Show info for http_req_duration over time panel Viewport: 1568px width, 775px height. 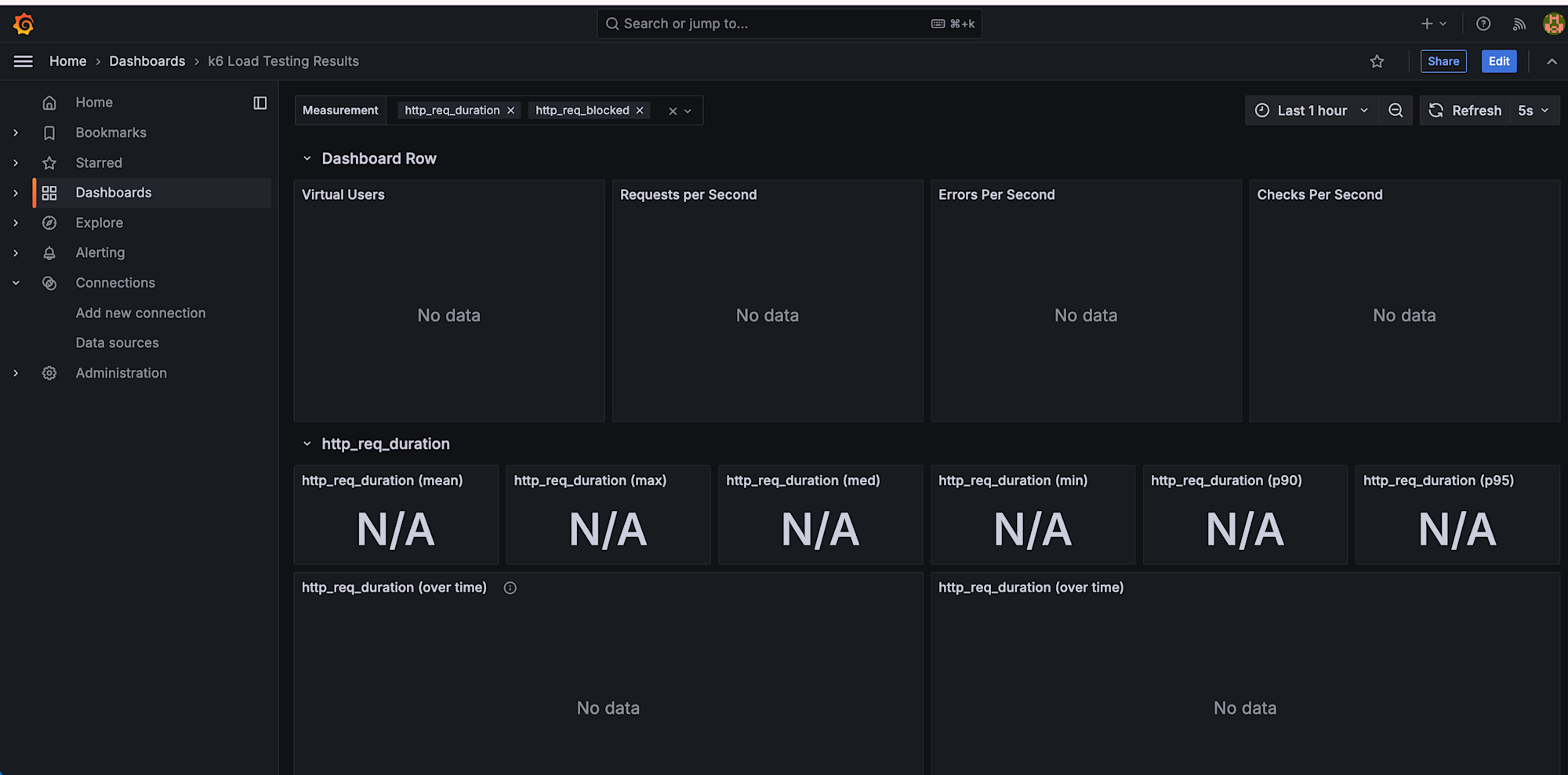510,588
